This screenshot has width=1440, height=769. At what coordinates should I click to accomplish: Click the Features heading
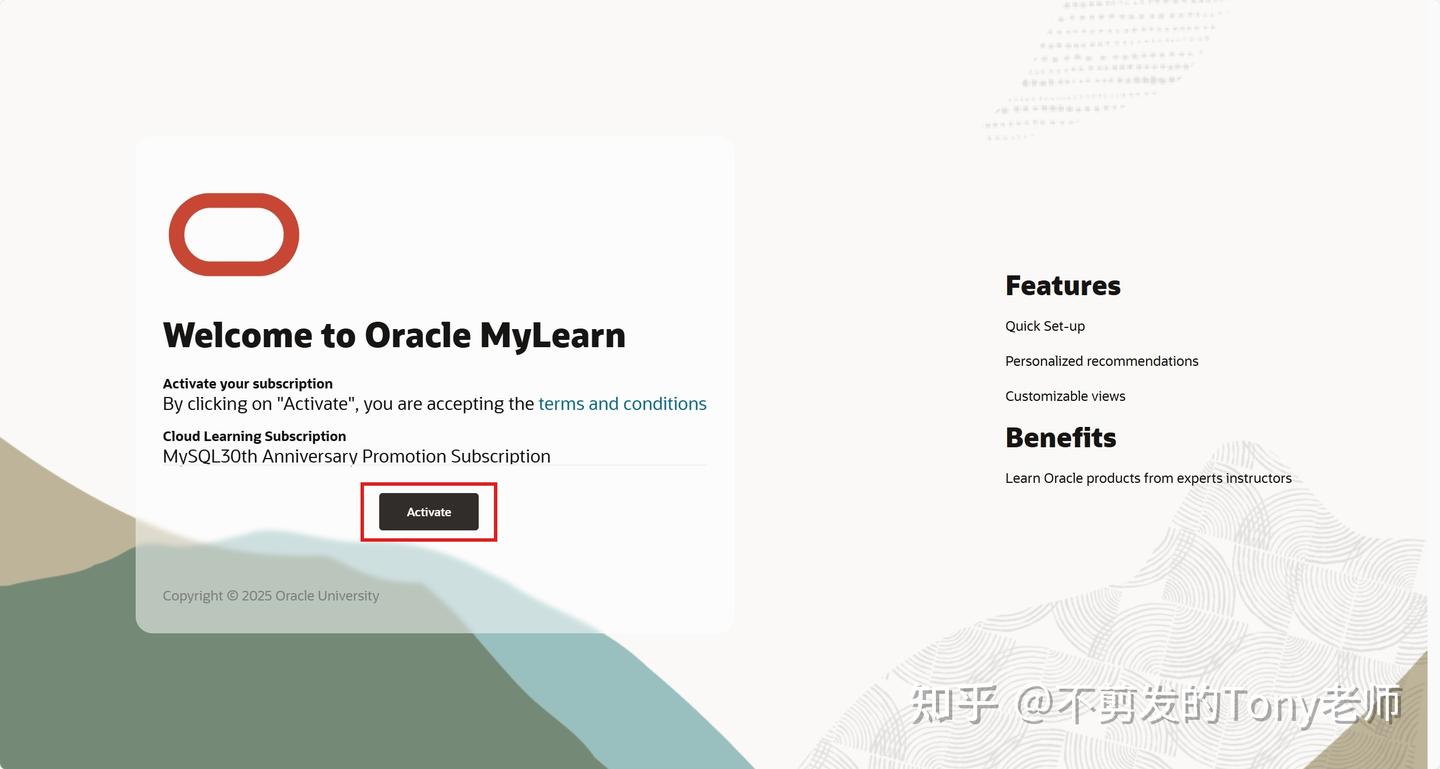(x=1063, y=286)
